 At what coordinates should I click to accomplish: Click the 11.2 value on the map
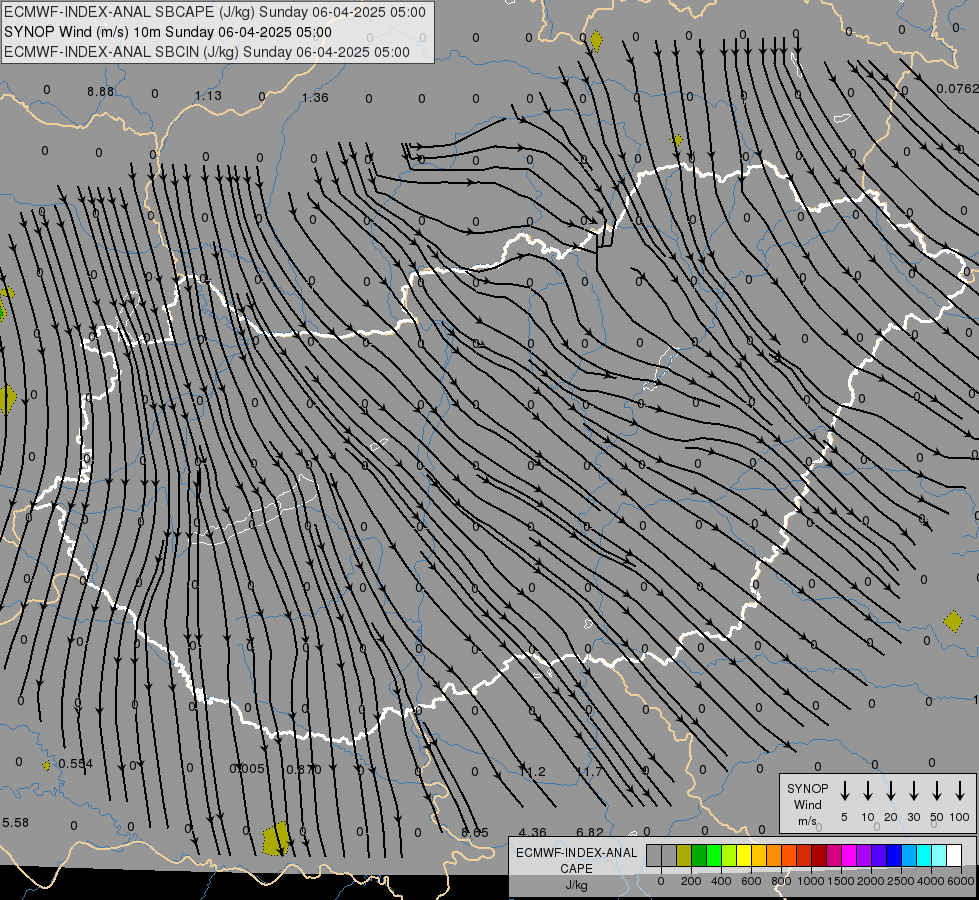point(532,772)
